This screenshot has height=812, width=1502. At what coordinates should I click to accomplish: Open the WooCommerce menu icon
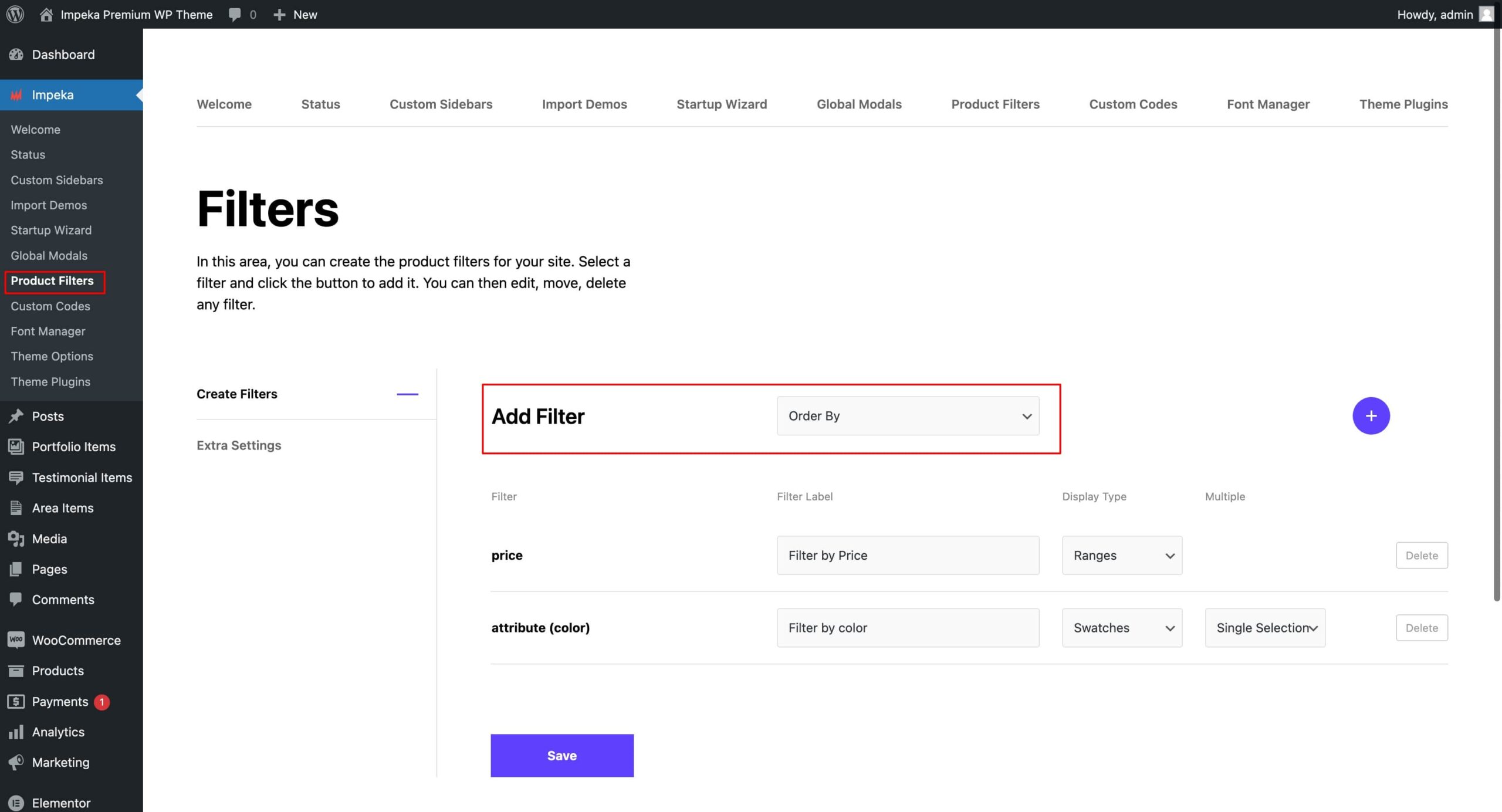[16, 640]
